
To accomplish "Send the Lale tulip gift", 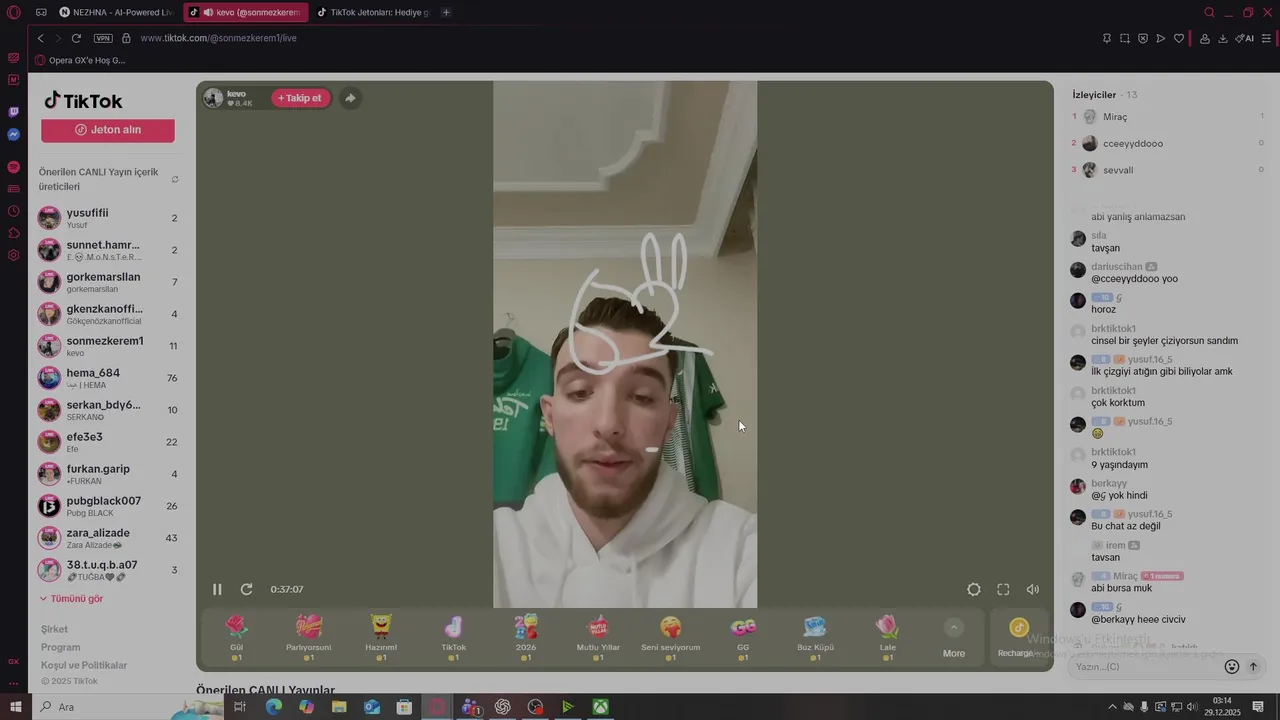I will pos(888,637).
